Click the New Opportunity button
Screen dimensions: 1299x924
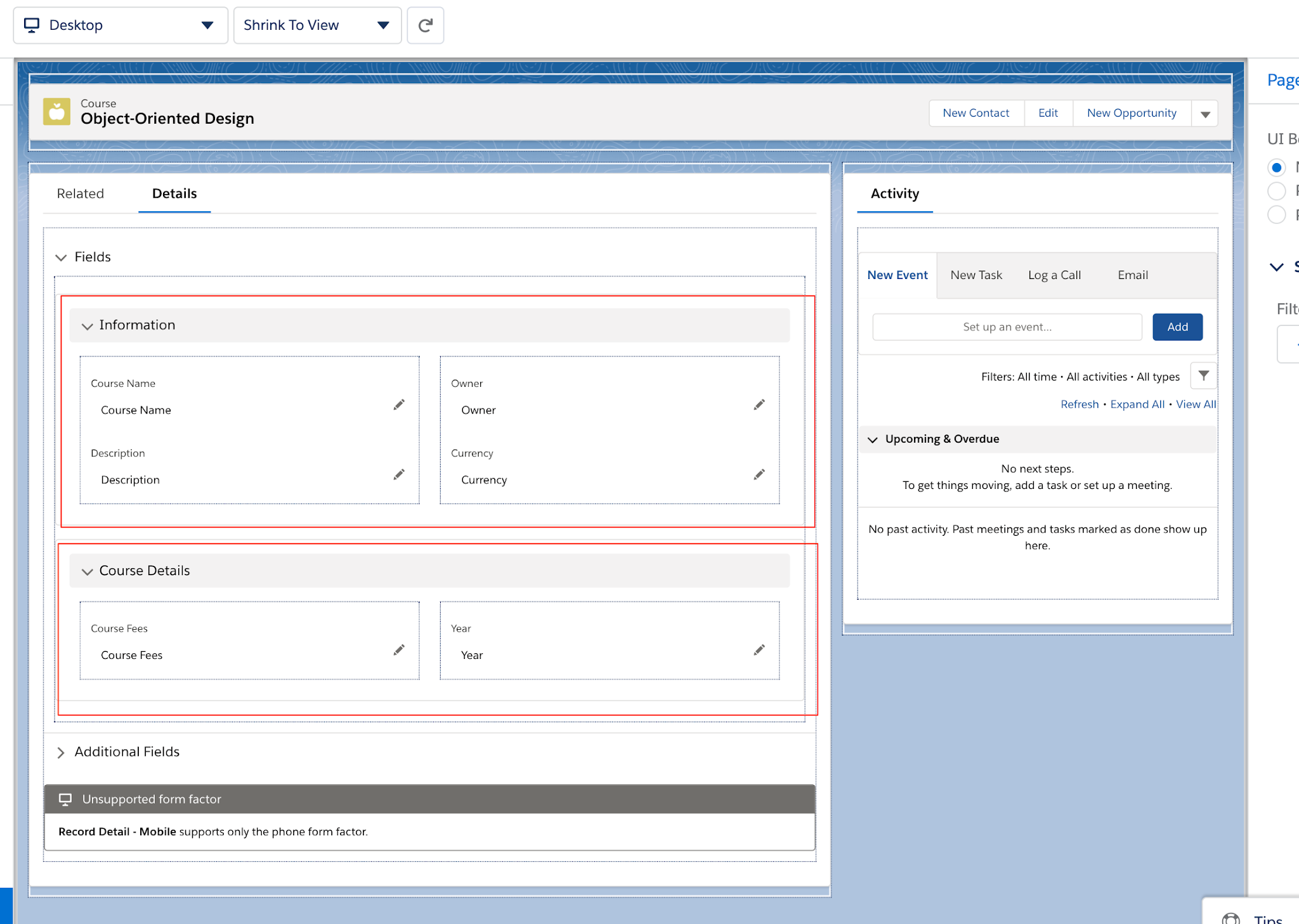pos(1132,112)
